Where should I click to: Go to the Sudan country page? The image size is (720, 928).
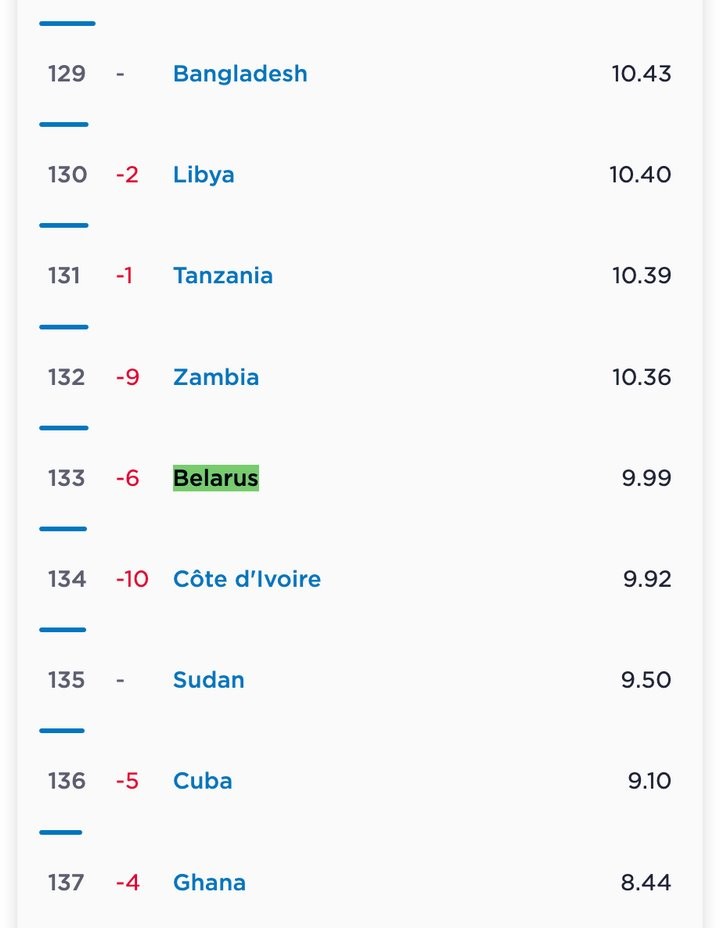click(x=209, y=680)
